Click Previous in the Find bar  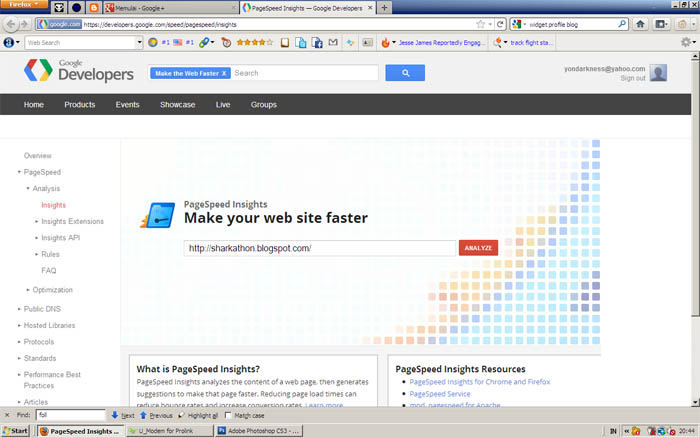[156, 415]
